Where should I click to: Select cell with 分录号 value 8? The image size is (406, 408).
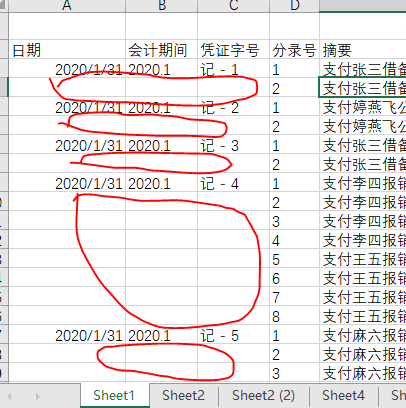coord(294,317)
